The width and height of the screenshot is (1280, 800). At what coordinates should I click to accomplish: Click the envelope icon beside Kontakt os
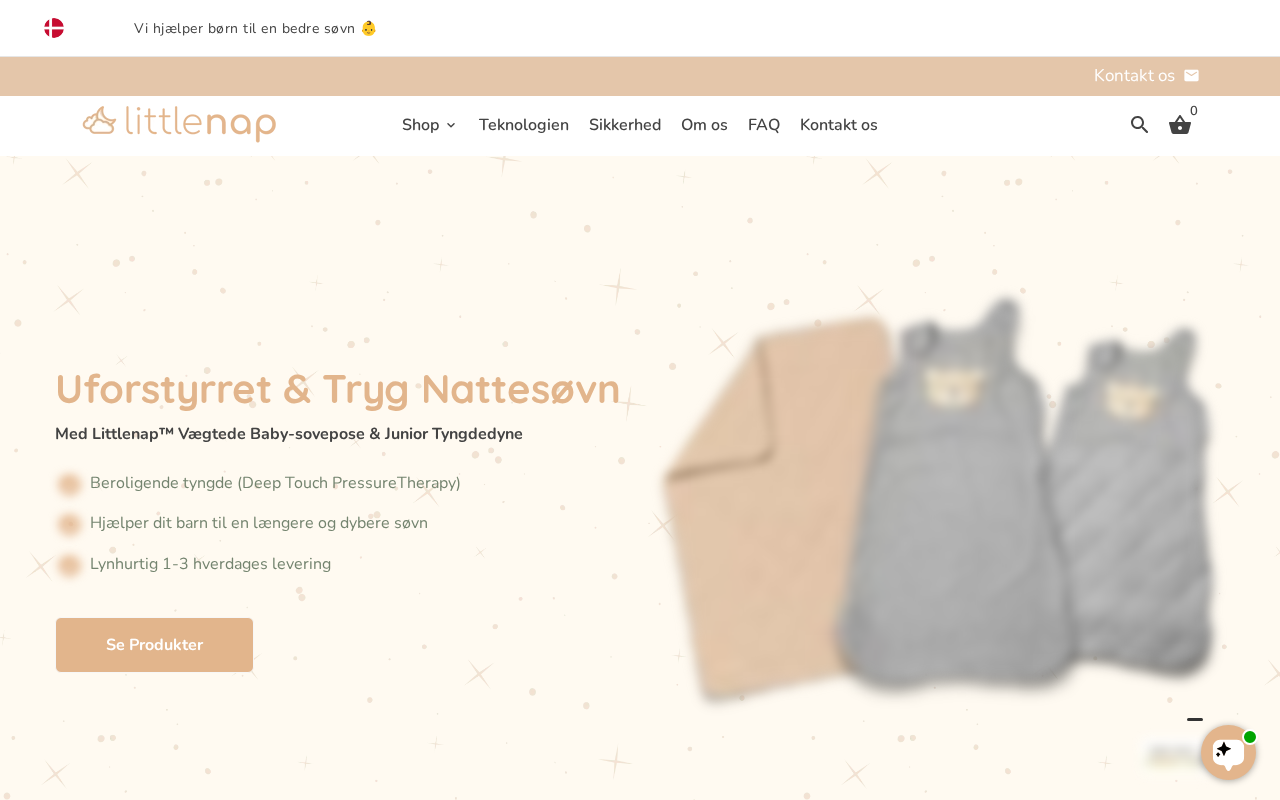pyautogui.click(x=1191, y=76)
